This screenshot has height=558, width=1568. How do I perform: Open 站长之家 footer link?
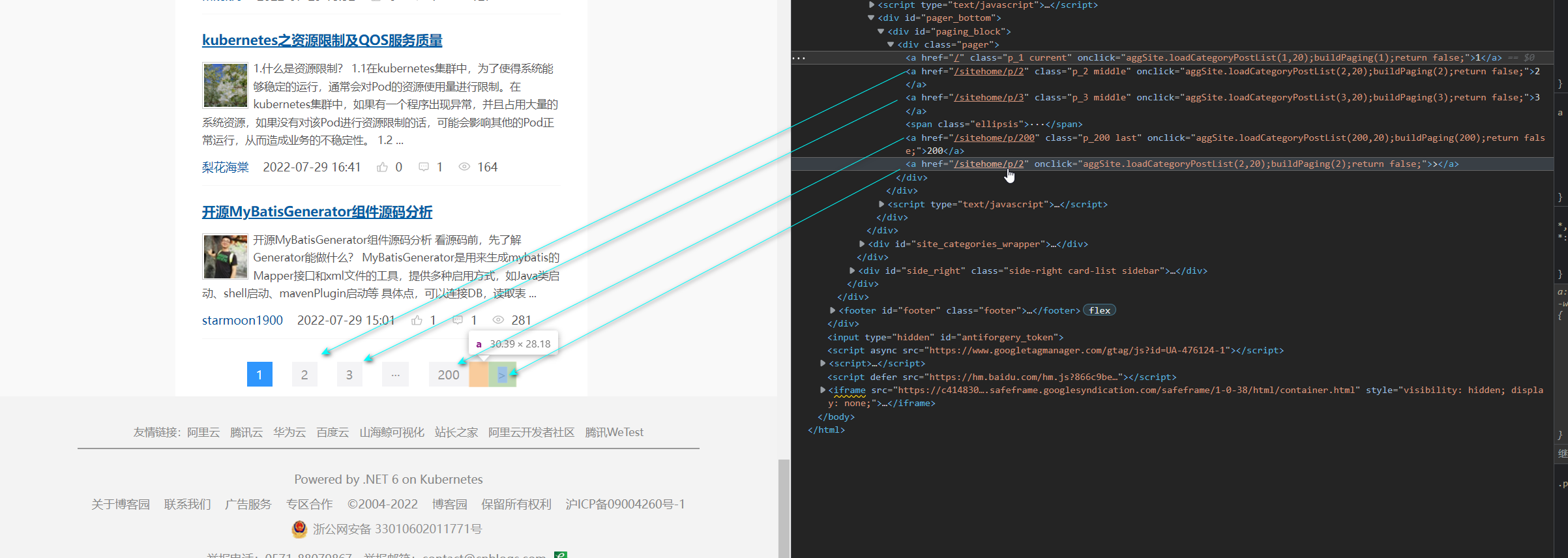coord(456,432)
